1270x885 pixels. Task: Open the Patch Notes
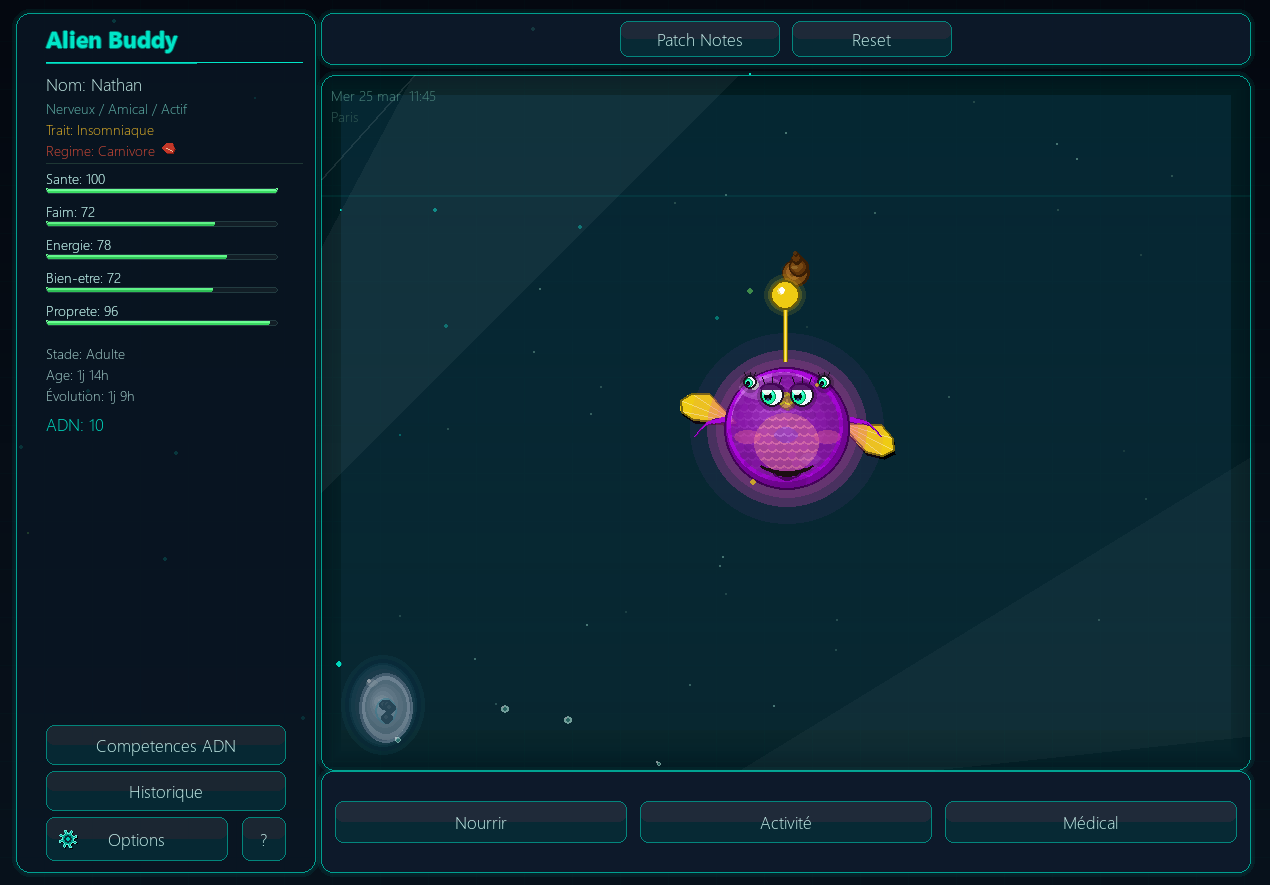tap(700, 40)
